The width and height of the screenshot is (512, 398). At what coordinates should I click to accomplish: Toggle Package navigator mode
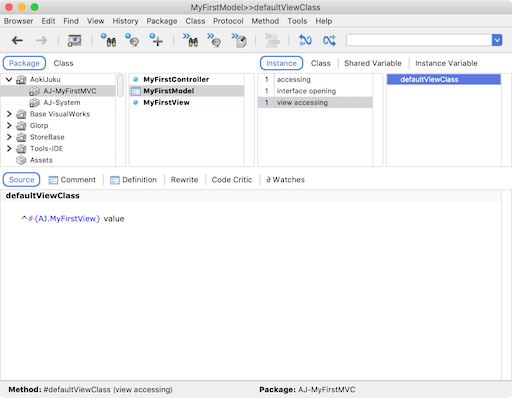point(24,63)
